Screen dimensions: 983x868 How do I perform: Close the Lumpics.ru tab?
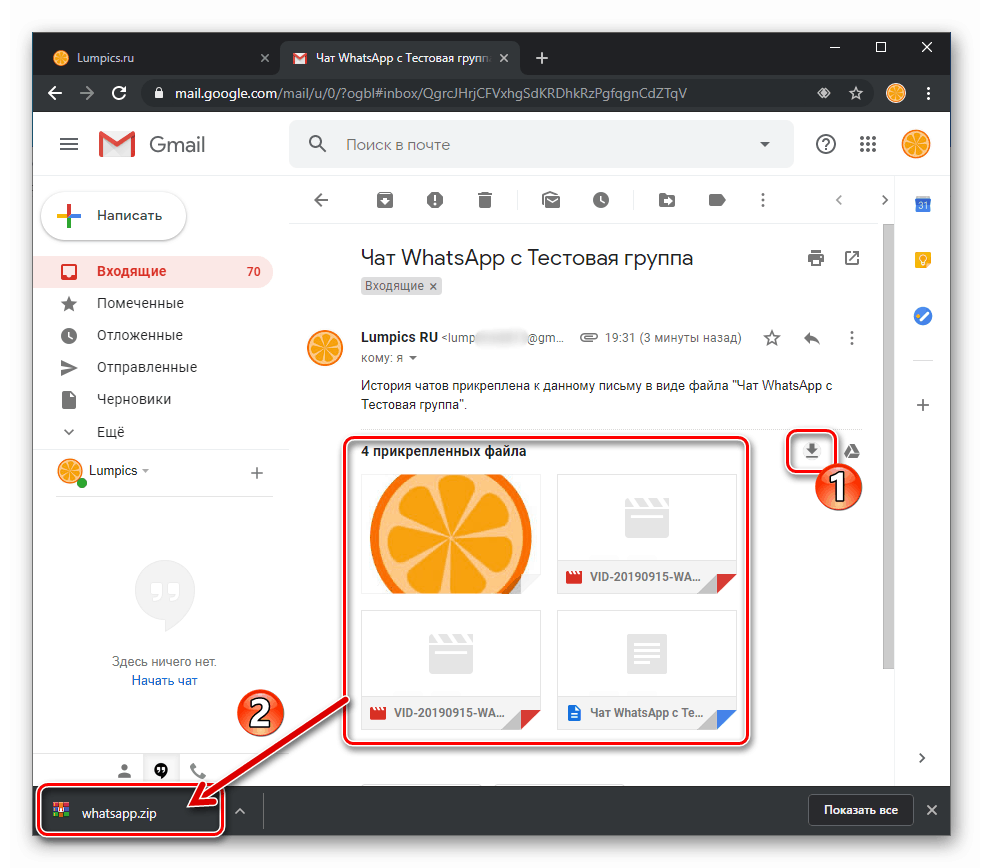click(x=265, y=58)
